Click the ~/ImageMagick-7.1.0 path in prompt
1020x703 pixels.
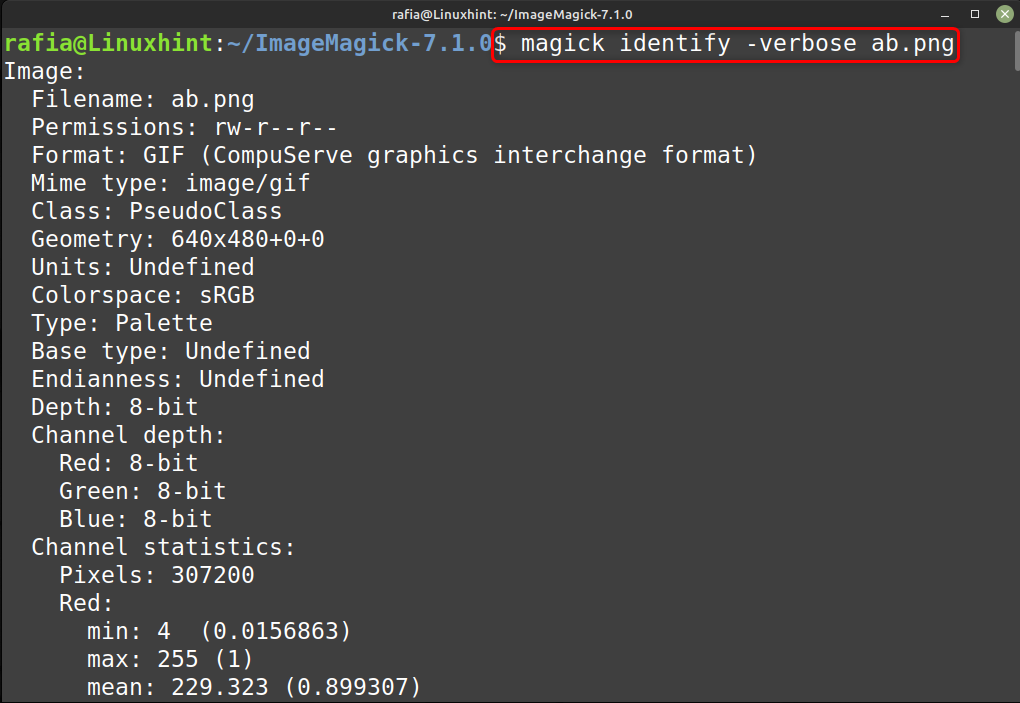click(x=360, y=44)
